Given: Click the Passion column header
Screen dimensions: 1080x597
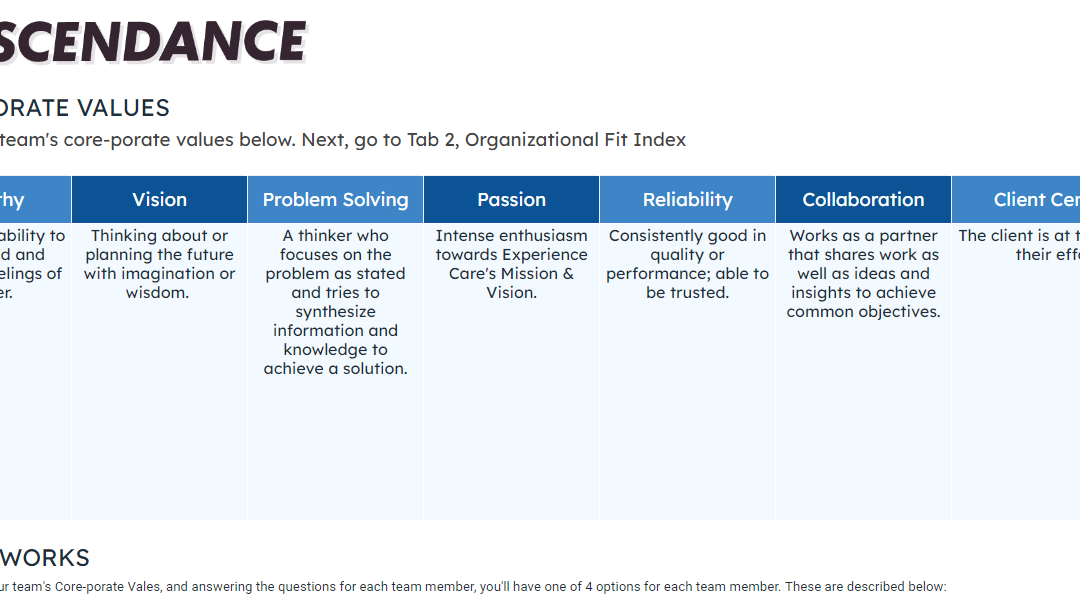Looking at the screenshot, I should (x=511, y=200).
